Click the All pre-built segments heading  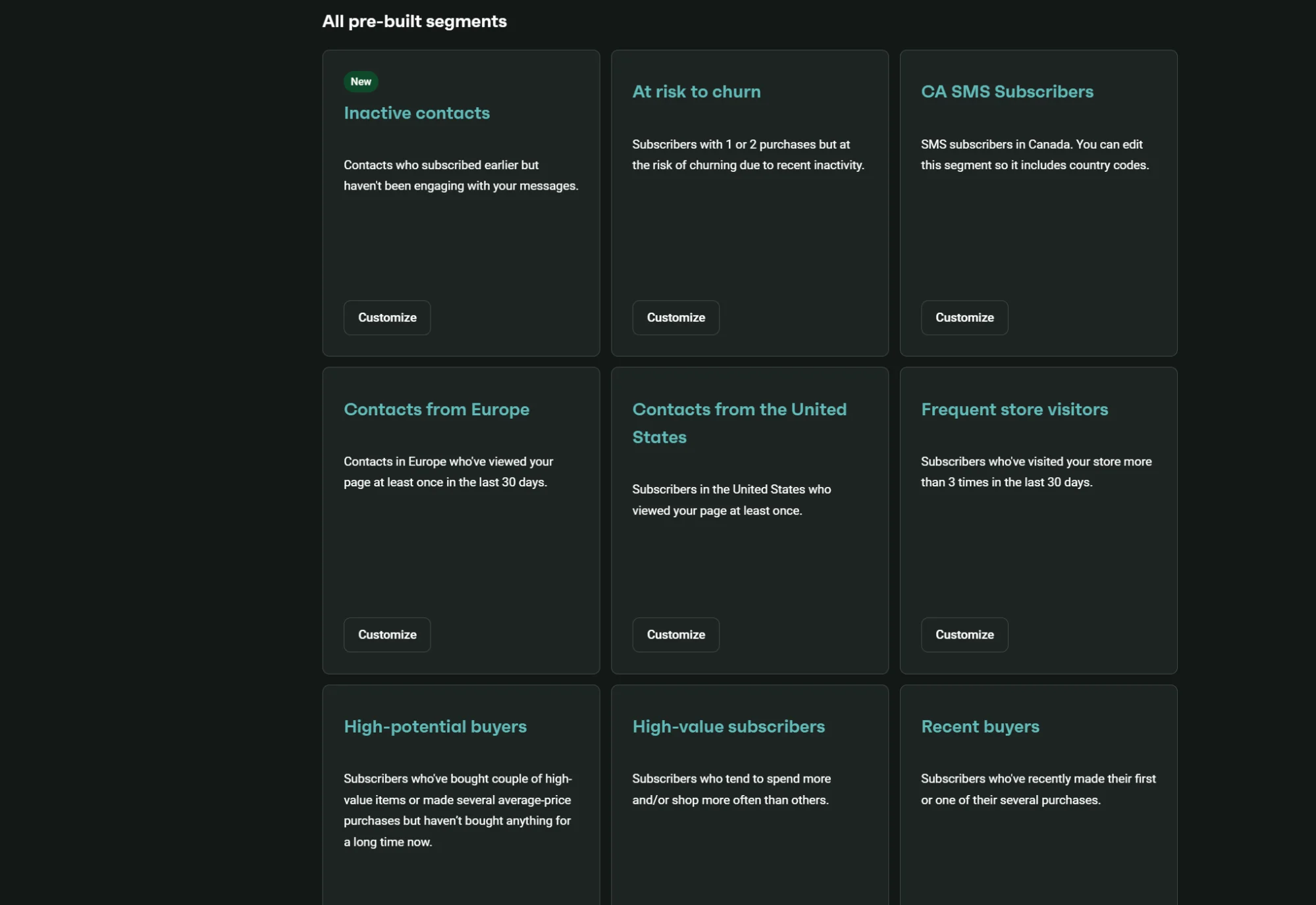[x=415, y=22]
